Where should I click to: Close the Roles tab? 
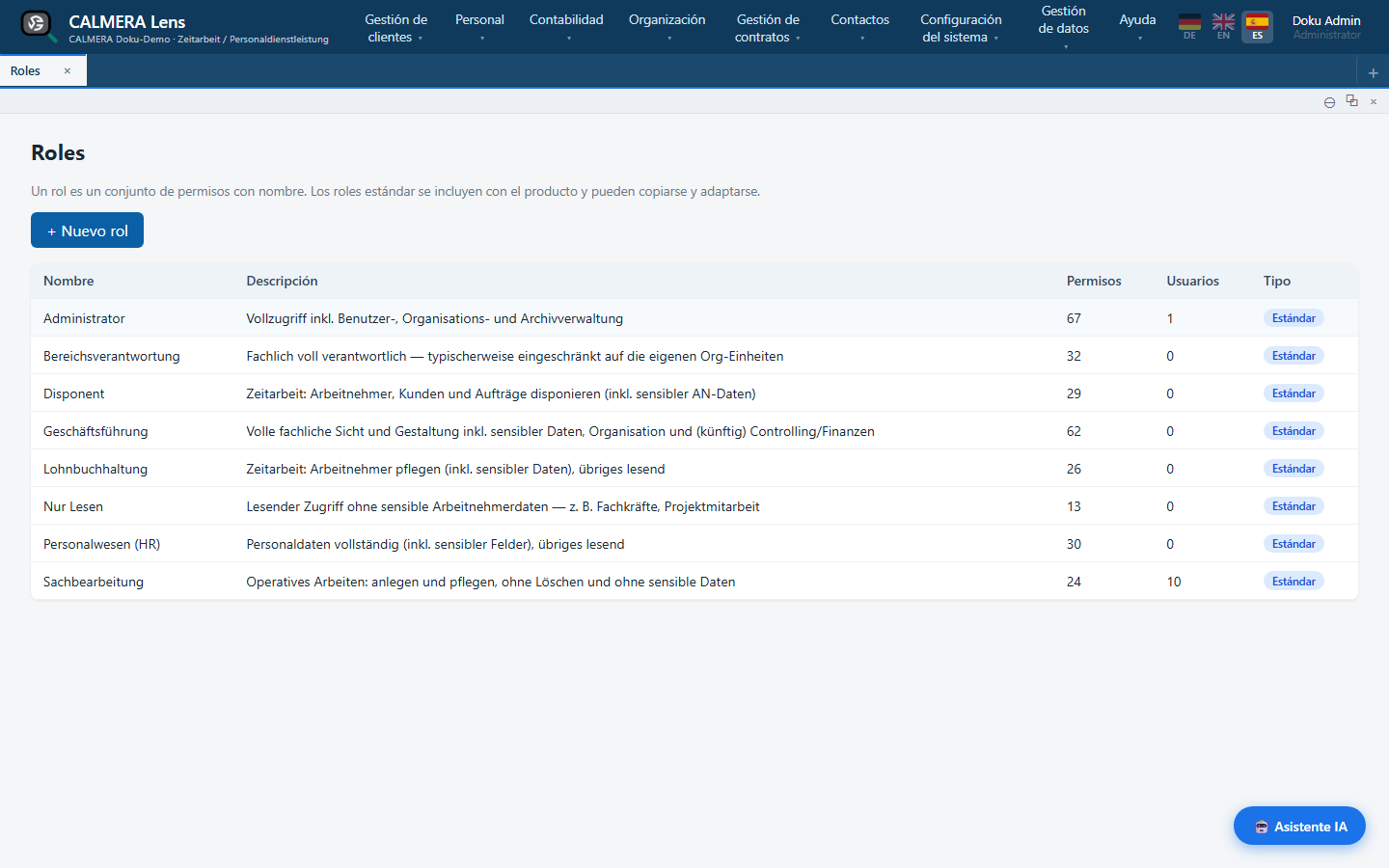(68, 70)
